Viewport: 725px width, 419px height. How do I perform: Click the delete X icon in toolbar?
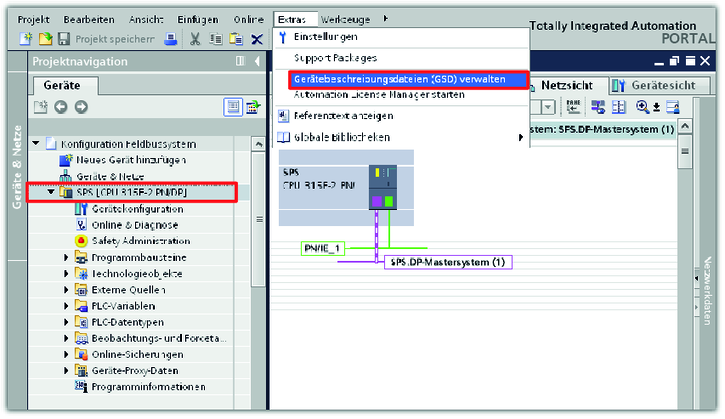pyautogui.click(x=256, y=39)
